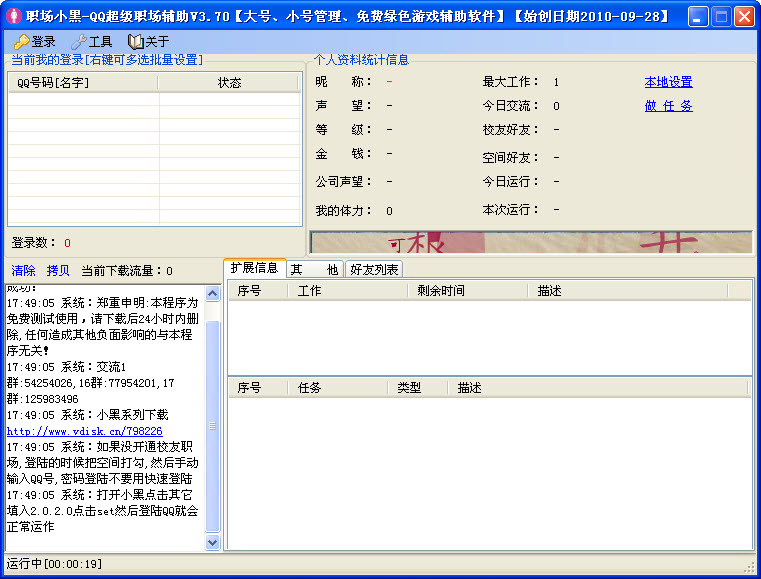Click the key icon beside 登录
Screen dimensions: 761x579
click(x=21, y=42)
